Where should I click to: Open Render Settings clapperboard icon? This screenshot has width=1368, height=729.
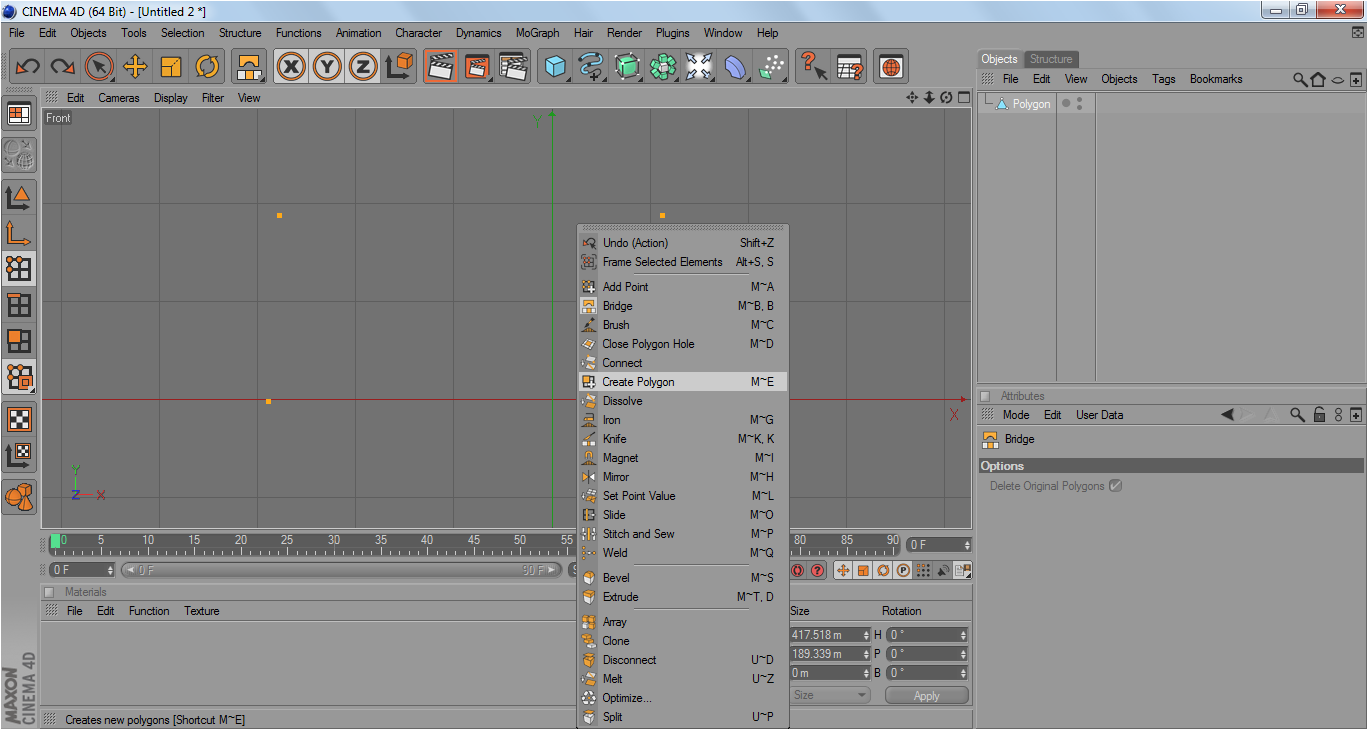pos(513,67)
